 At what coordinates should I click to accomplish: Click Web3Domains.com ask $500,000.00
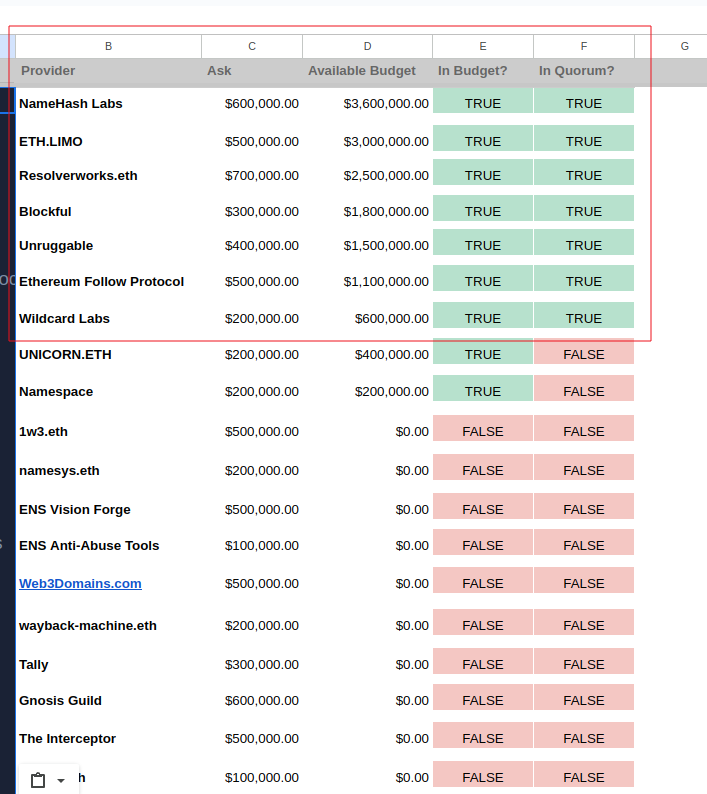[x=262, y=583]
